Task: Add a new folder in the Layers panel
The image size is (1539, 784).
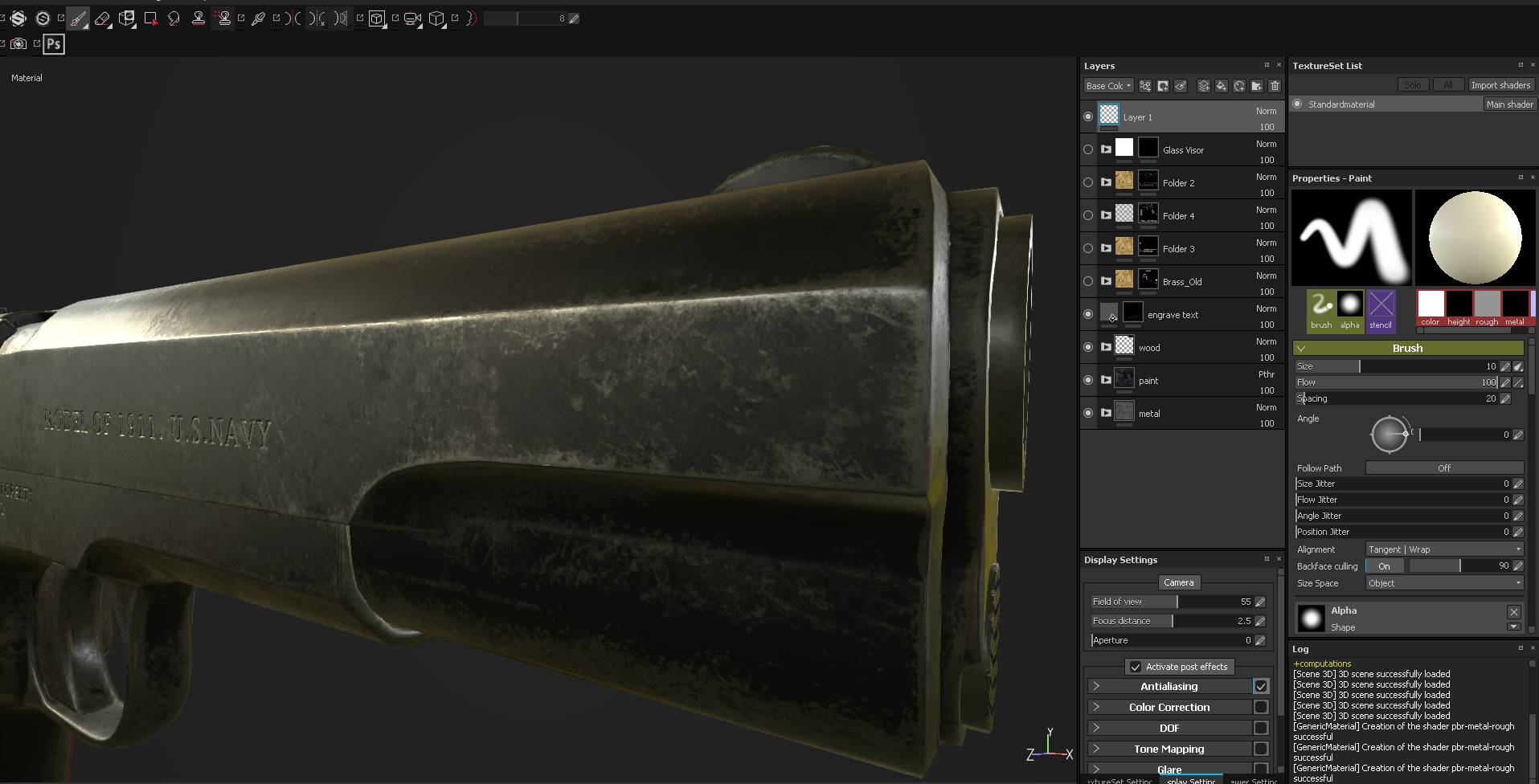Action: click(1257, 86)
